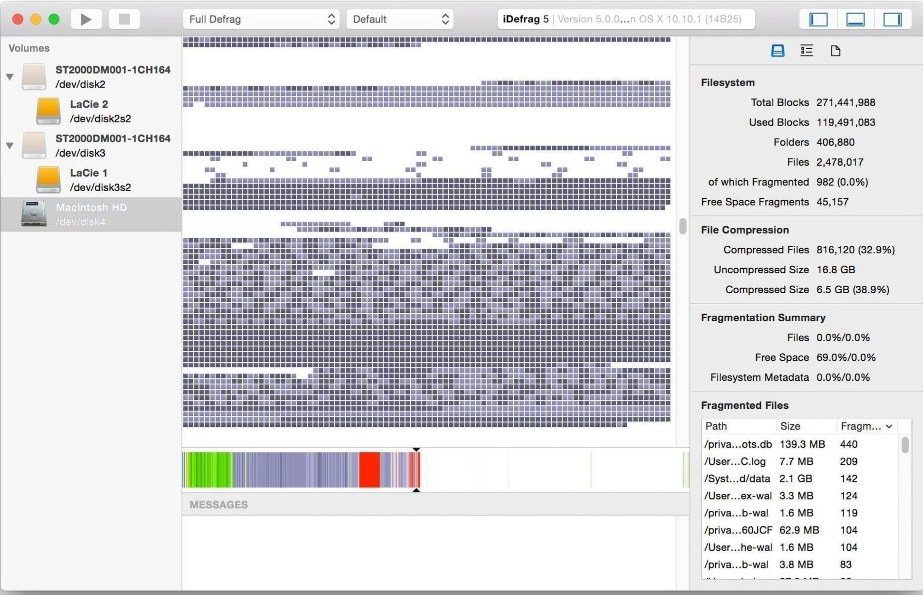Toggle the right inspector panel icon
This screenshot has width=923, height=595.
pyautogui.click(x=892, y=19)
